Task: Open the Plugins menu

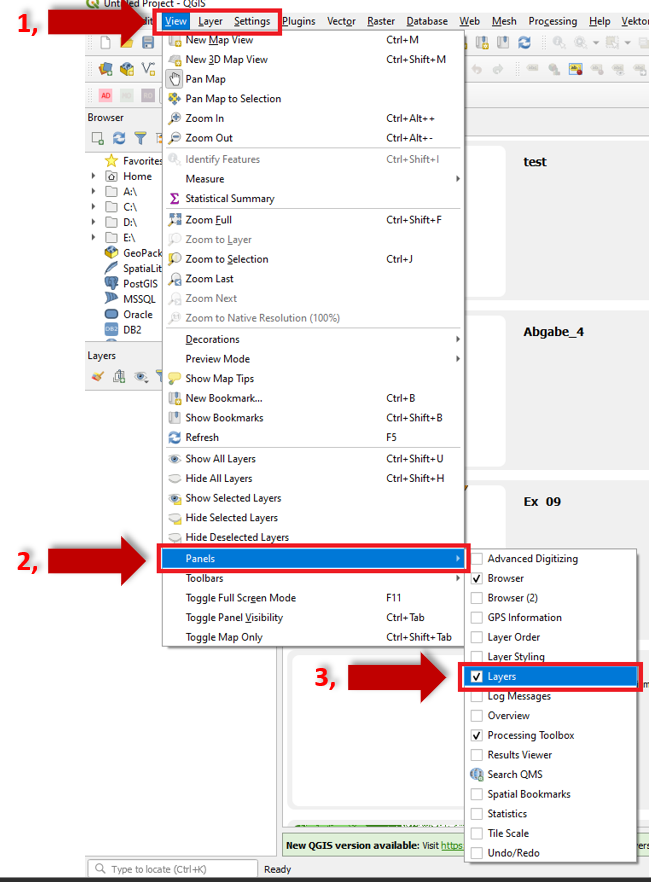Action: (x=298, y=21)
